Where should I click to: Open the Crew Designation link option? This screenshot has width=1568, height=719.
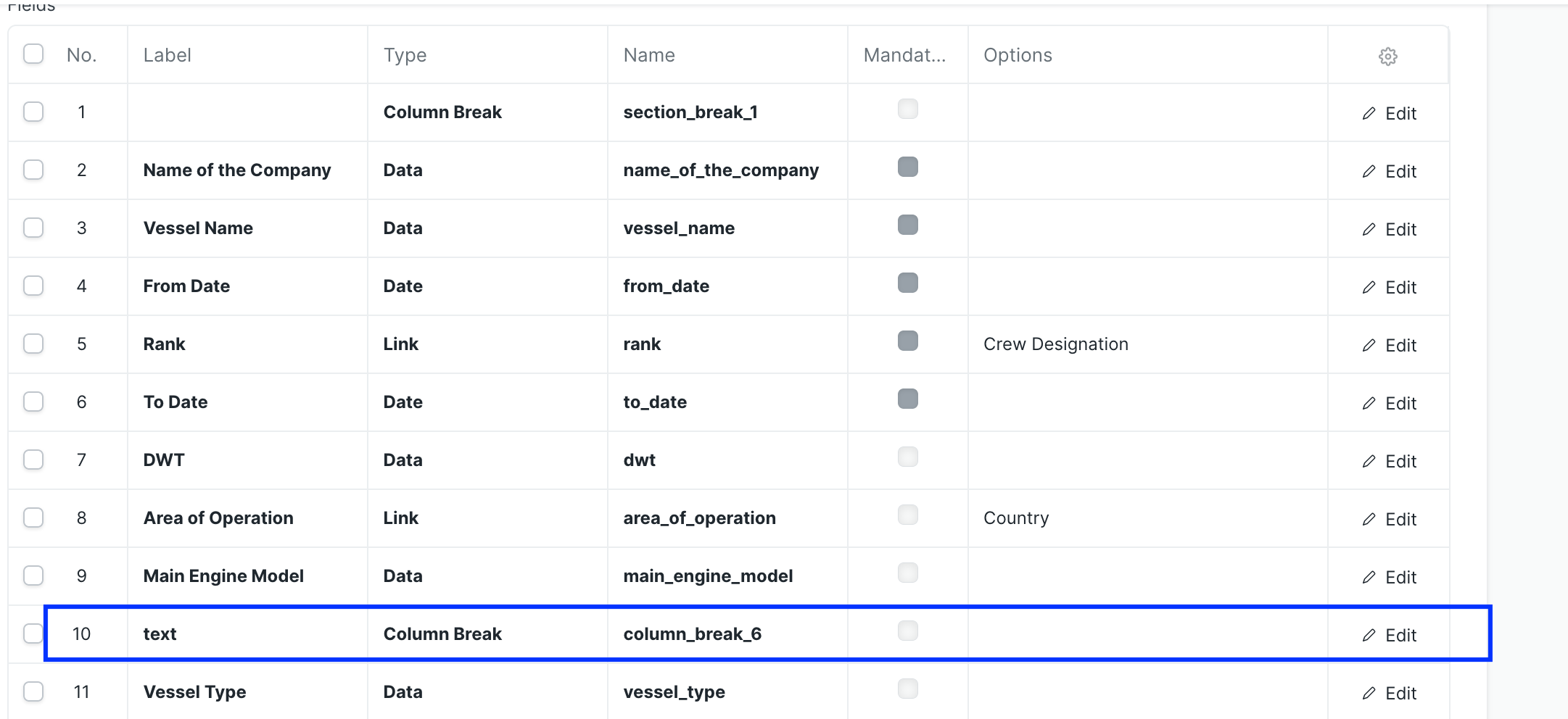(x=1055, y=344)
